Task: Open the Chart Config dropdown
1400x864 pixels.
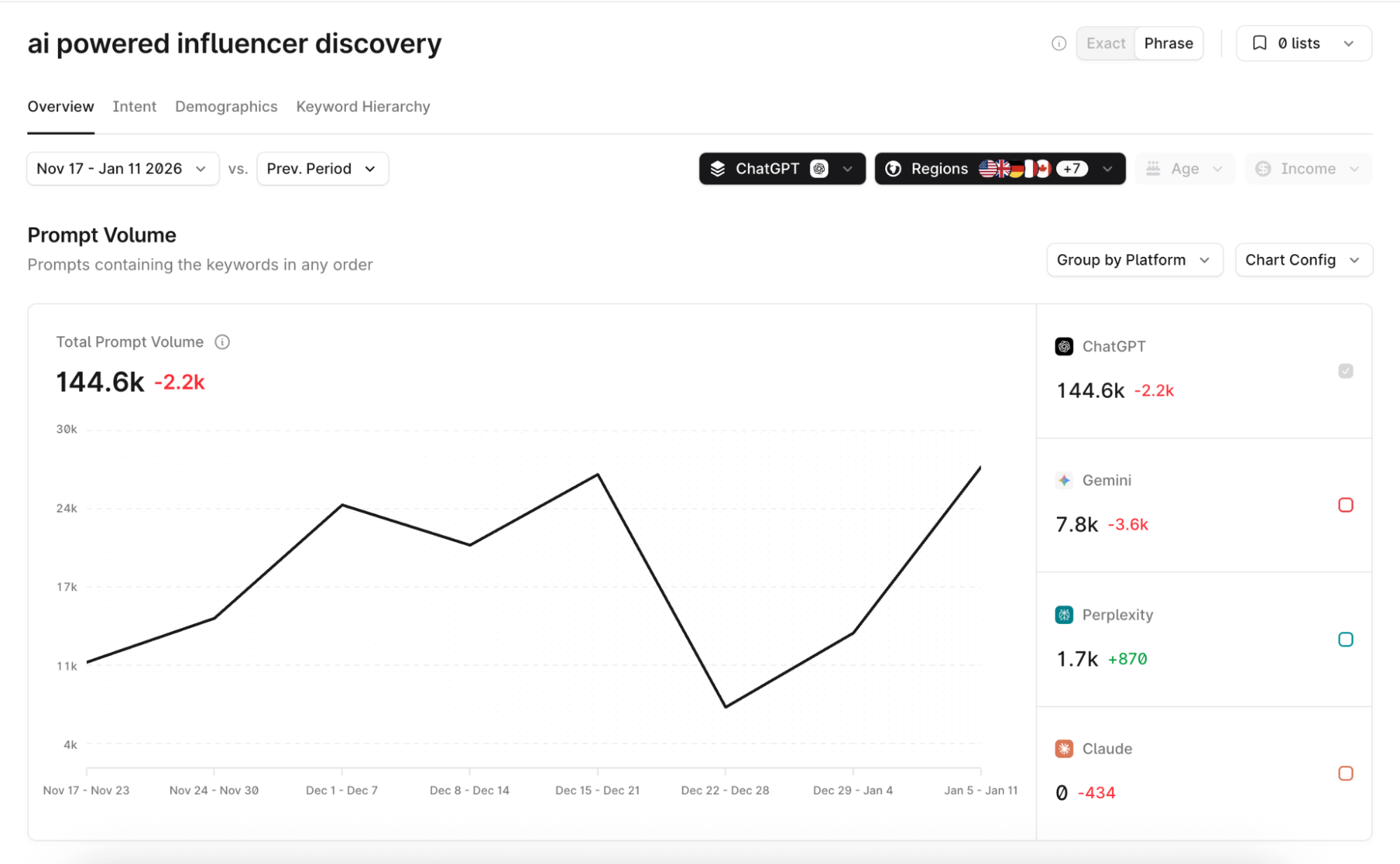Action: click(x=1303, y=260)
